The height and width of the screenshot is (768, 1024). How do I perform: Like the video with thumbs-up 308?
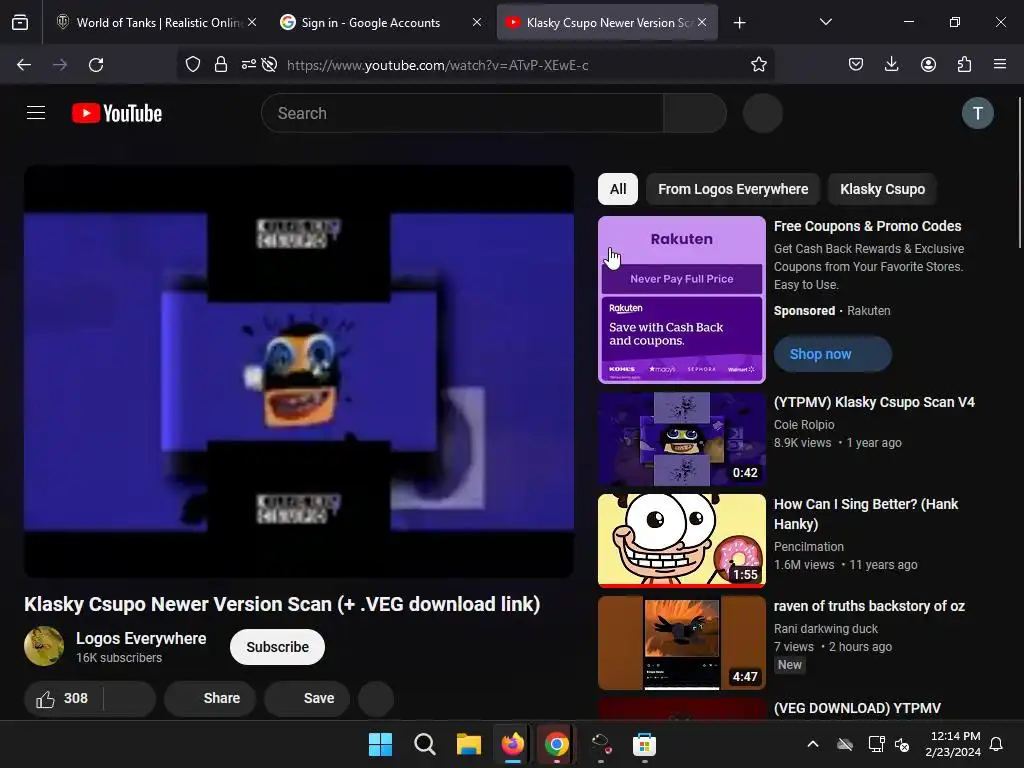pos(63,698)
